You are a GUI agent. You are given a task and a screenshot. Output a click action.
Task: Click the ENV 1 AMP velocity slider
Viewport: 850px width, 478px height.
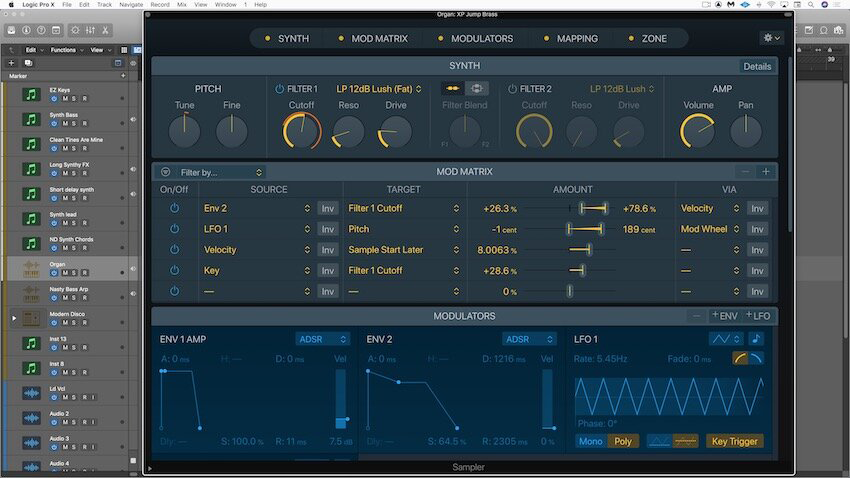pos(340,399)
